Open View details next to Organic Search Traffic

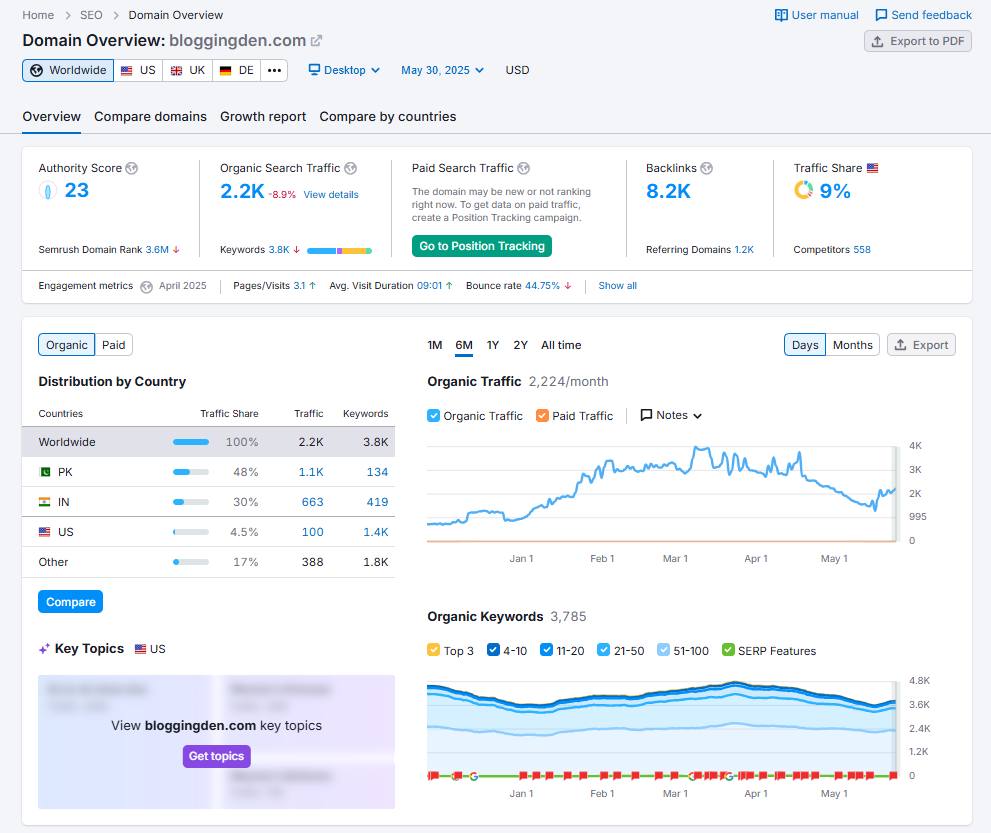pyautogui.click(x=330, y=194)
